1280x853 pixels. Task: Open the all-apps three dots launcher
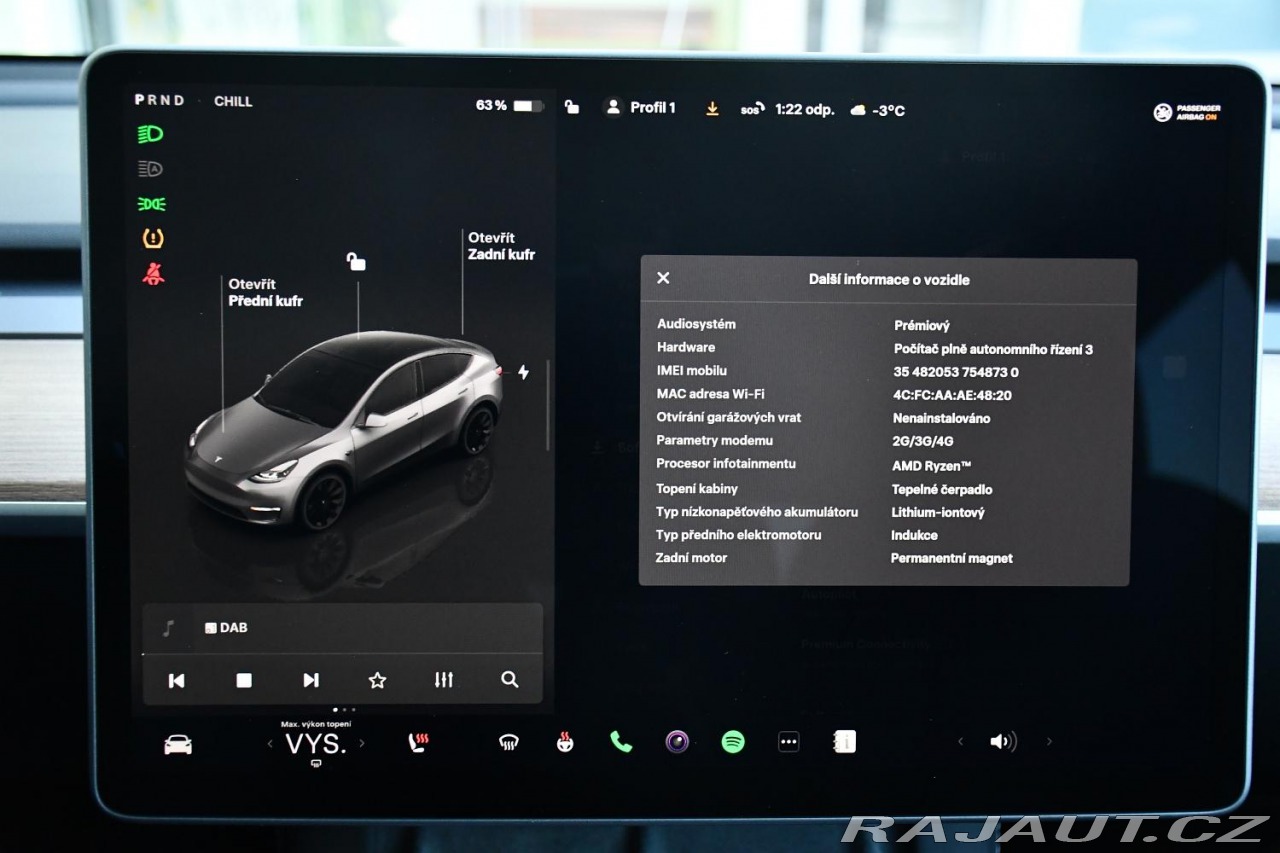(789, 742)
